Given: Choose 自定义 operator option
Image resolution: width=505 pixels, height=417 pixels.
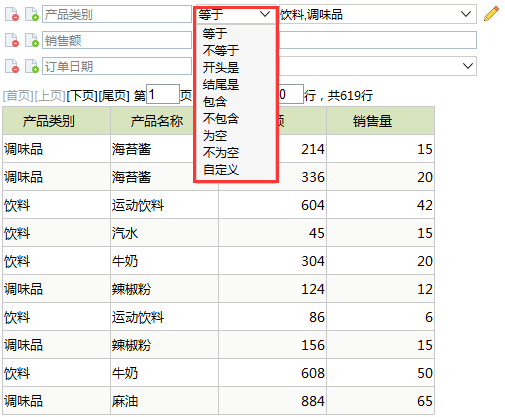Looking at the screenshot, I should pyautogui.click(x=221, y=169).
